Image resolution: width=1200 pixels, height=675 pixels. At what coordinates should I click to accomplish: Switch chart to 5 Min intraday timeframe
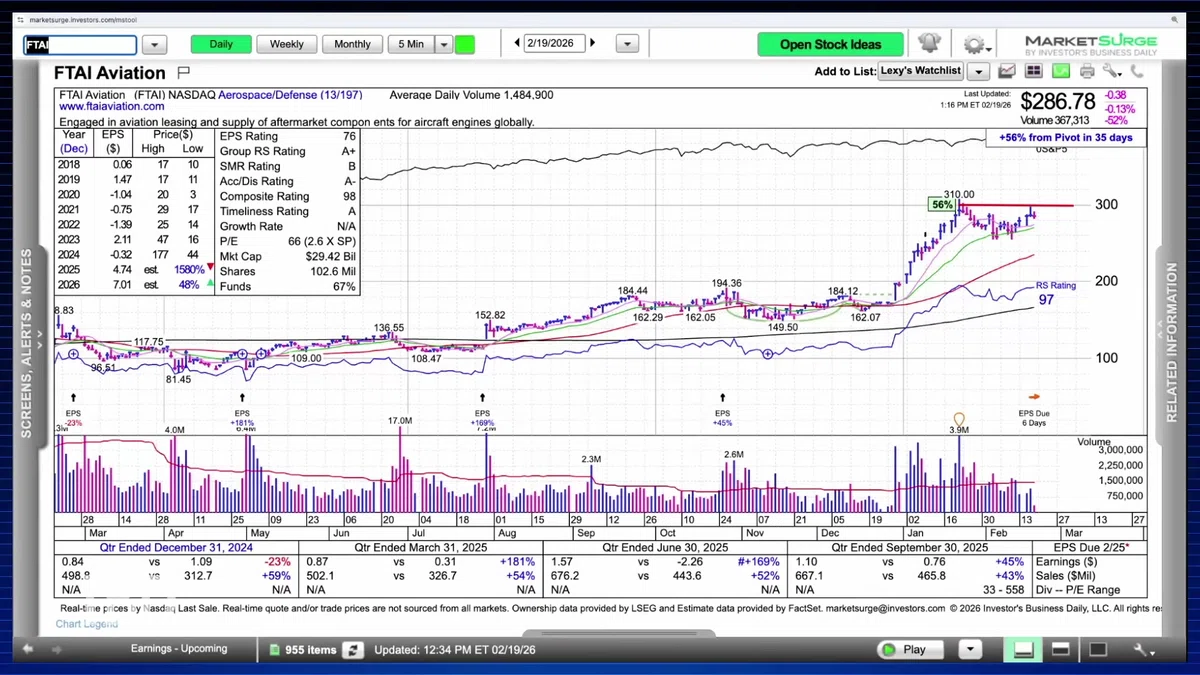(x=411, y=44)
